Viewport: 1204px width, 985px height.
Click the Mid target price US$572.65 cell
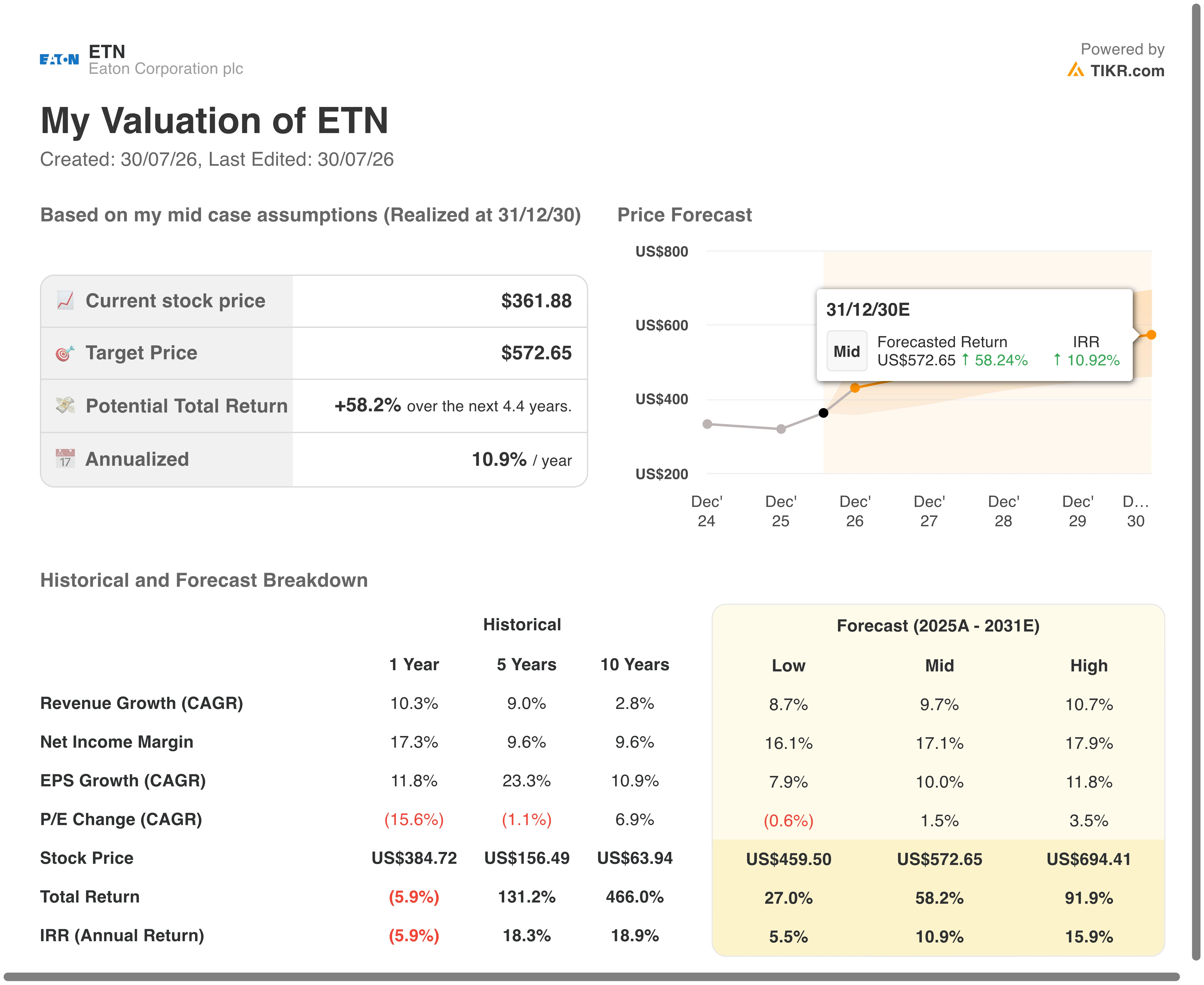pyautogui.click(x=939, y=859)
